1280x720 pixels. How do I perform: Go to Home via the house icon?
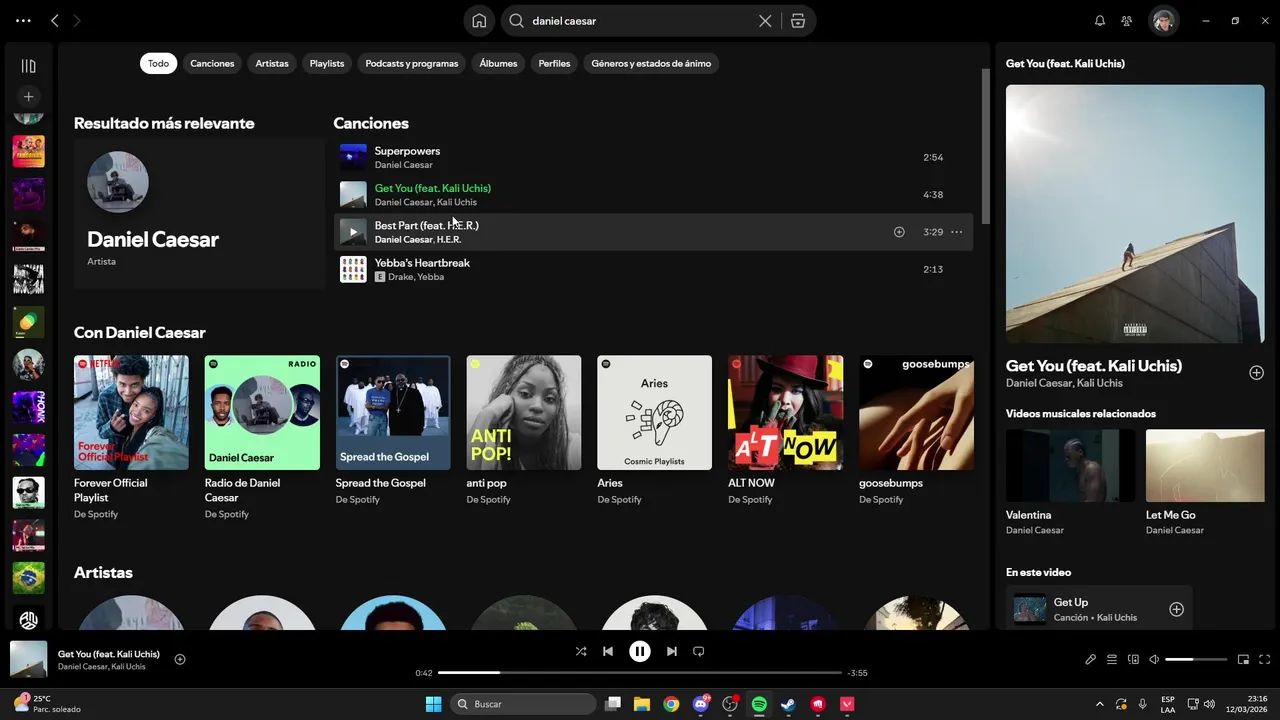pos(479,21)
